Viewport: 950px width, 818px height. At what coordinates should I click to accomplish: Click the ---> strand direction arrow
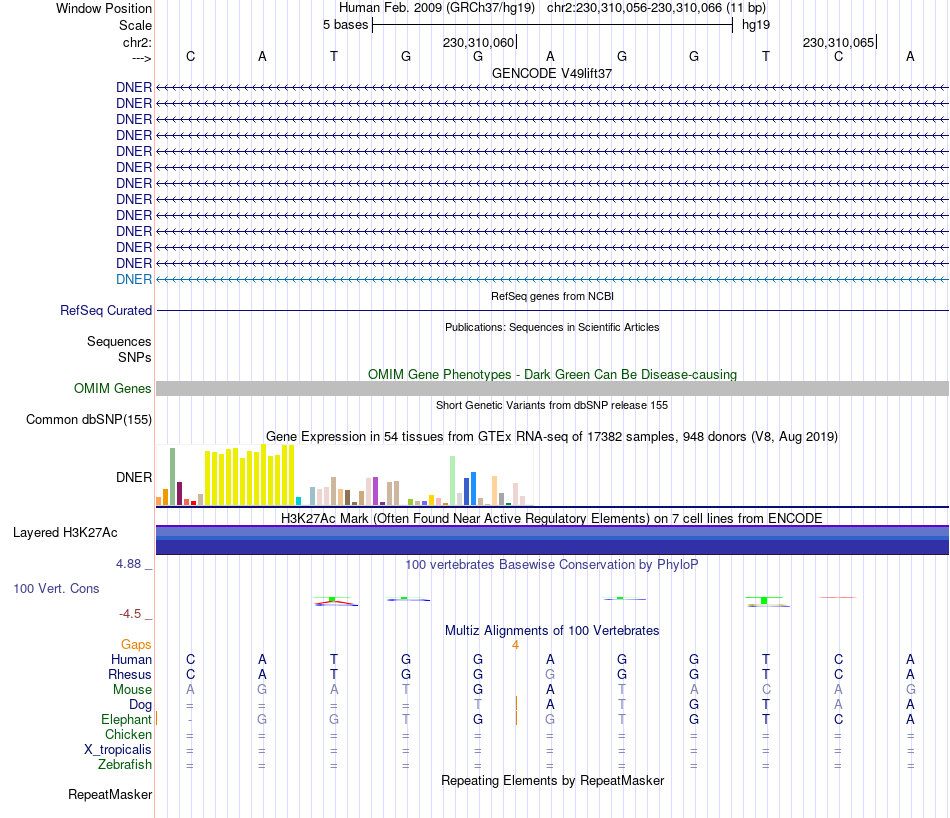(x=141, y=58)
